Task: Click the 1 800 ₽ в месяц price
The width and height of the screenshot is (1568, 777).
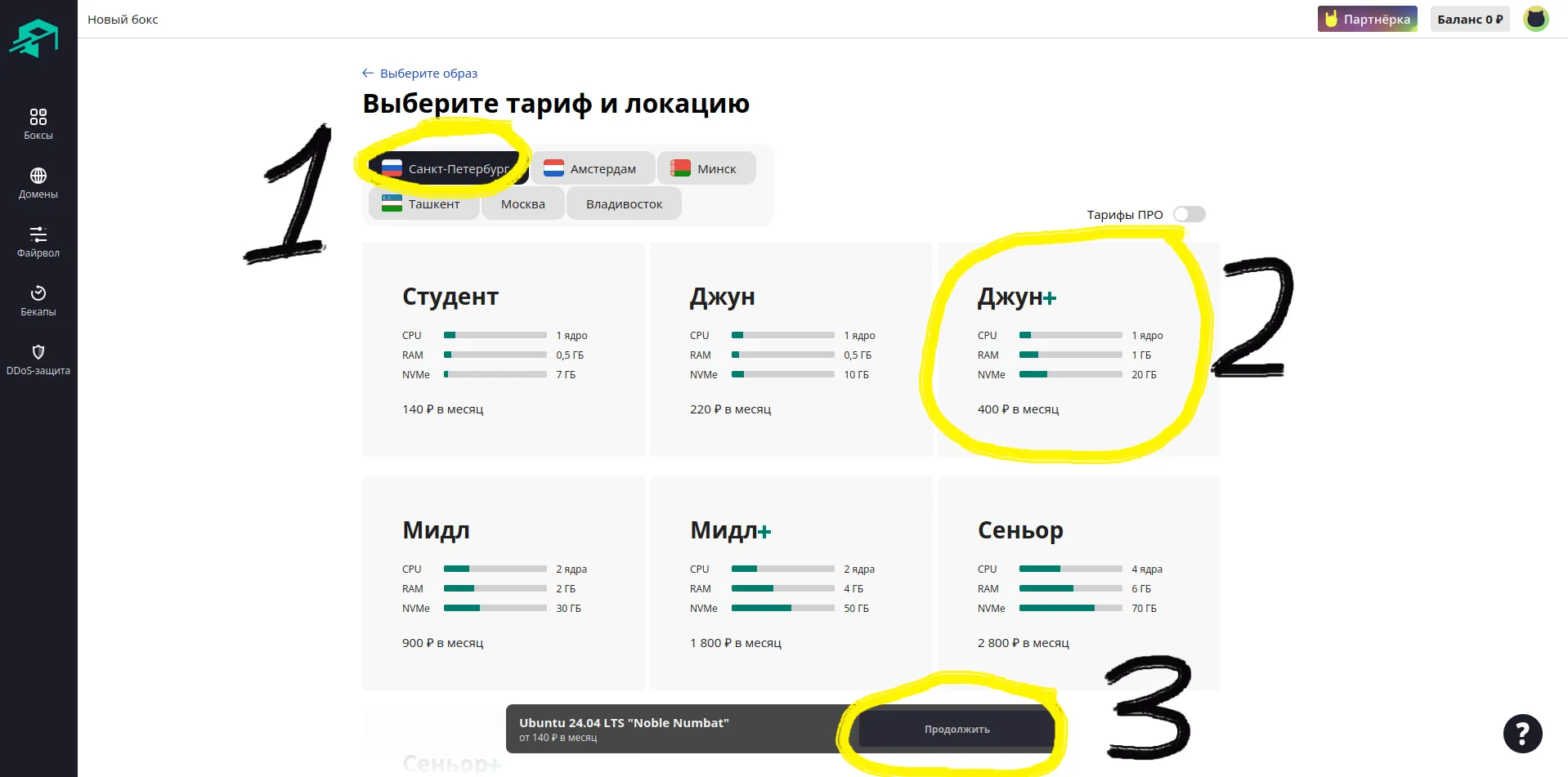Action: (736, 643)
